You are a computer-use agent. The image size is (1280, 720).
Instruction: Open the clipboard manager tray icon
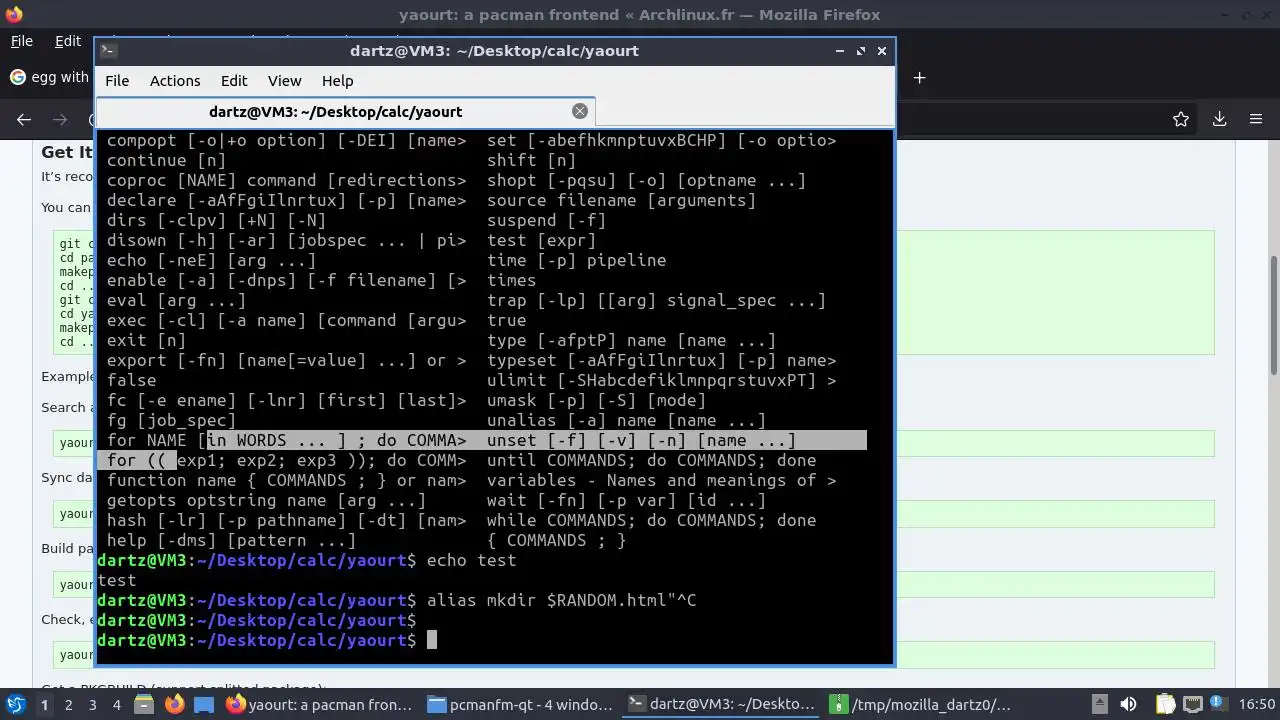[1165, 705]
